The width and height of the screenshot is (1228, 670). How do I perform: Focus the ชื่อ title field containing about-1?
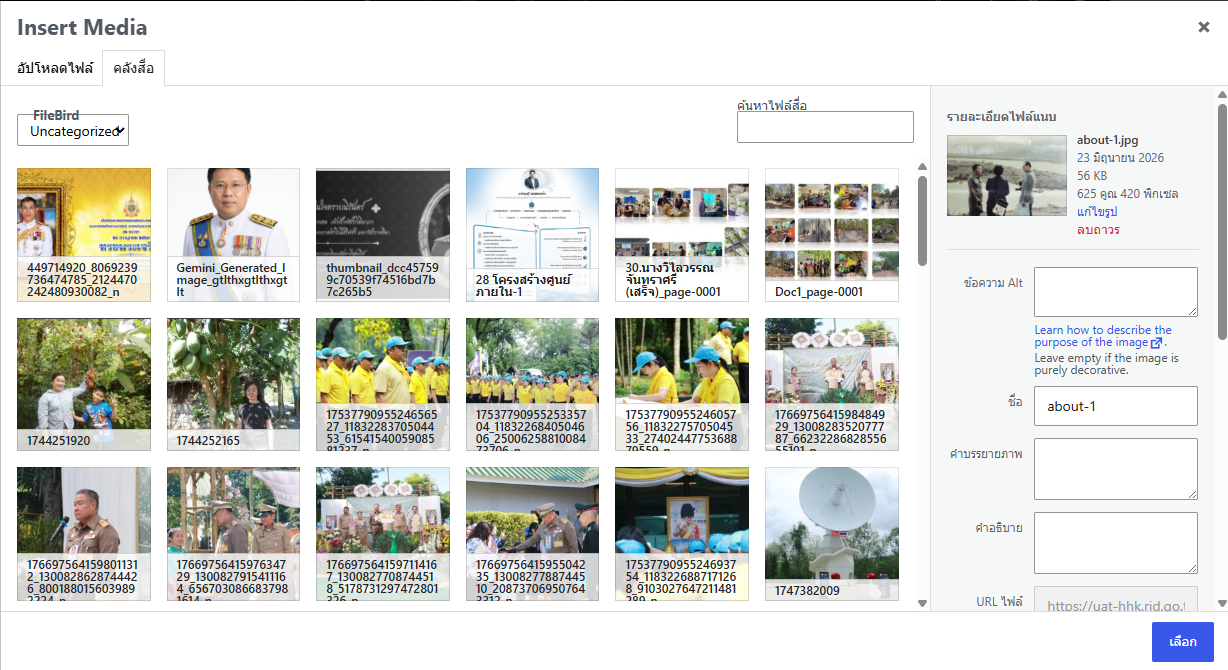click(x=1116, y=406)
